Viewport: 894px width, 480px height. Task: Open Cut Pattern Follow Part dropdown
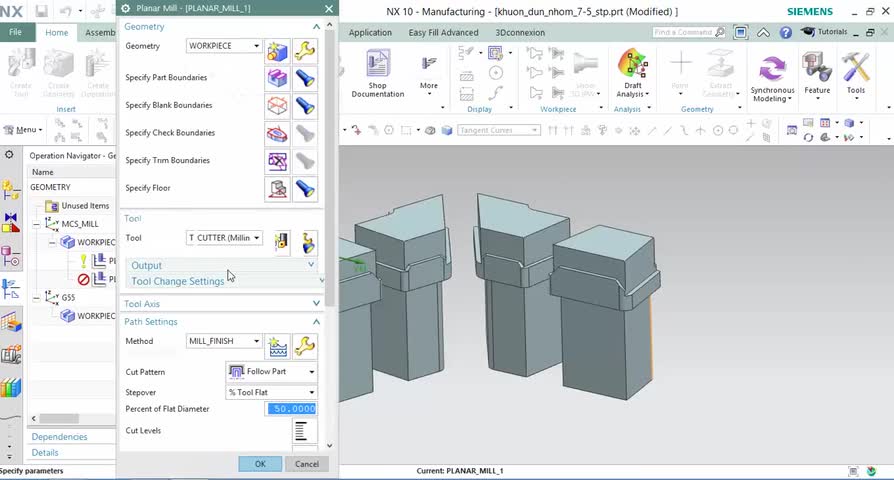tap(272, 372)
